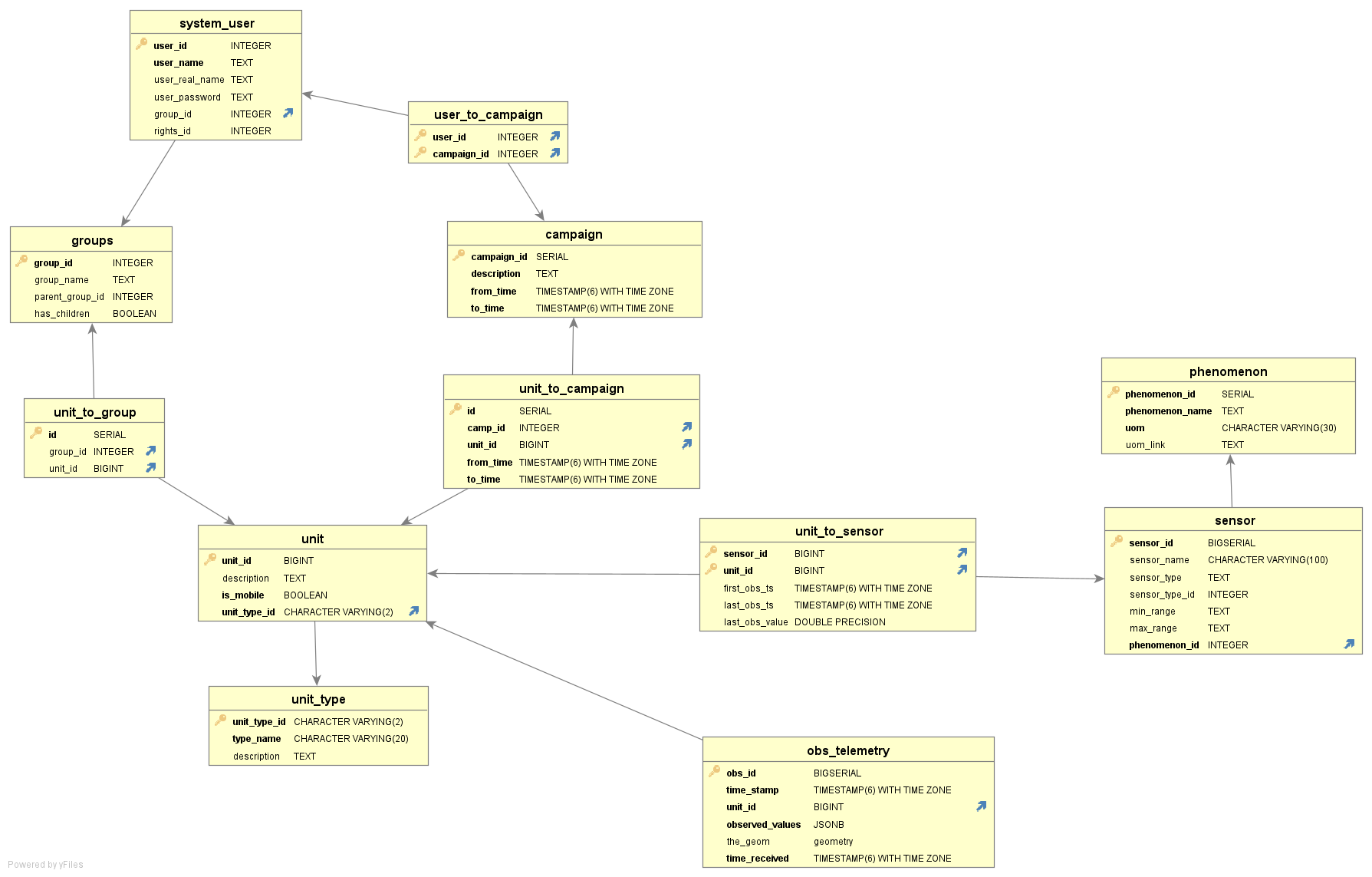1372x877 pixels.
Task: Select the sensor table title
Action: pyautogui.click(x=1234, y=520)
